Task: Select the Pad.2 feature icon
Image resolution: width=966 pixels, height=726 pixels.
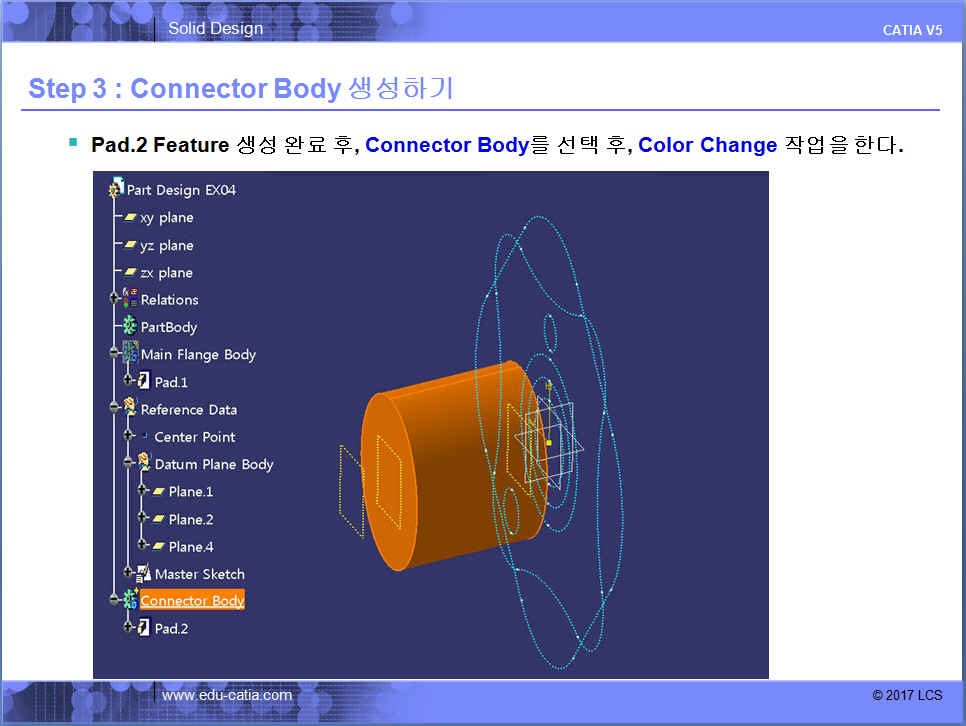Action: (144, 628)
